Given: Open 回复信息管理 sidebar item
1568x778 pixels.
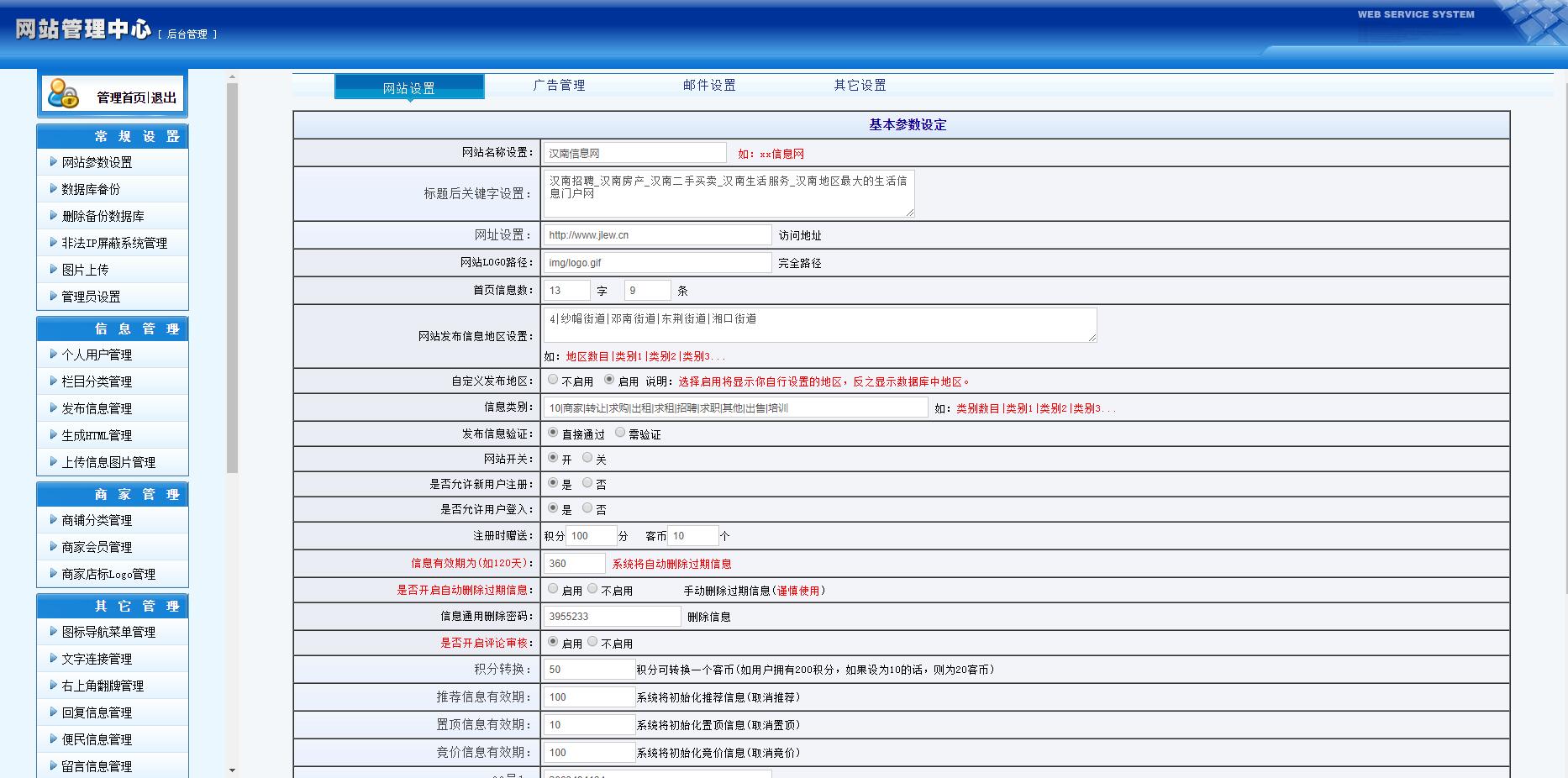Looking at the screenshot, I should click(97, 712).
